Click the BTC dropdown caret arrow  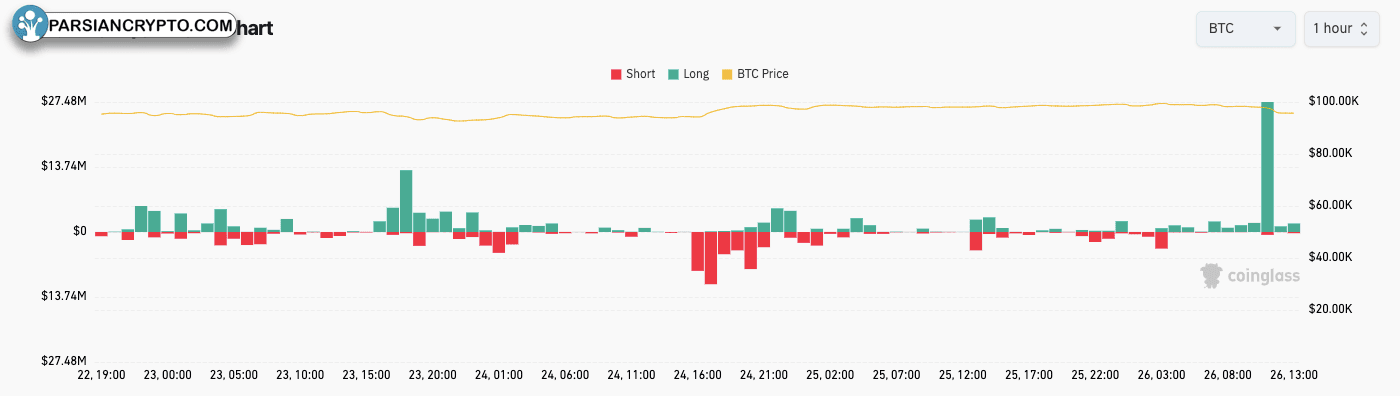click(x=1277, y=29)
